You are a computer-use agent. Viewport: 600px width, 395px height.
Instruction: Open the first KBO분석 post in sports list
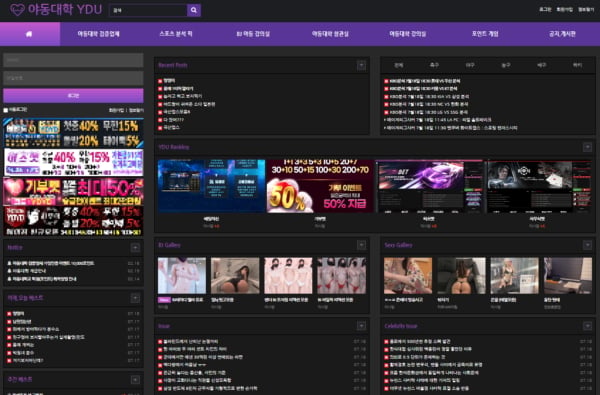(425, 81)
